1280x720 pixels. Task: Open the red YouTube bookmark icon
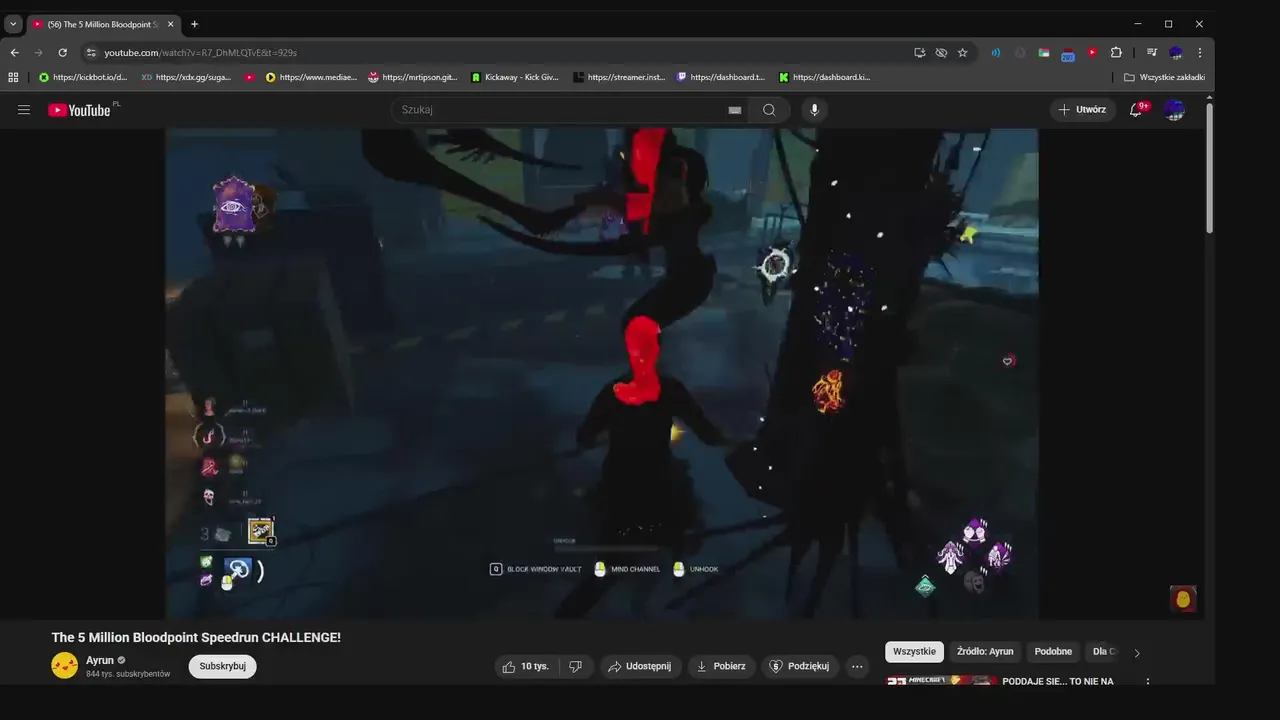click(250, 77)
